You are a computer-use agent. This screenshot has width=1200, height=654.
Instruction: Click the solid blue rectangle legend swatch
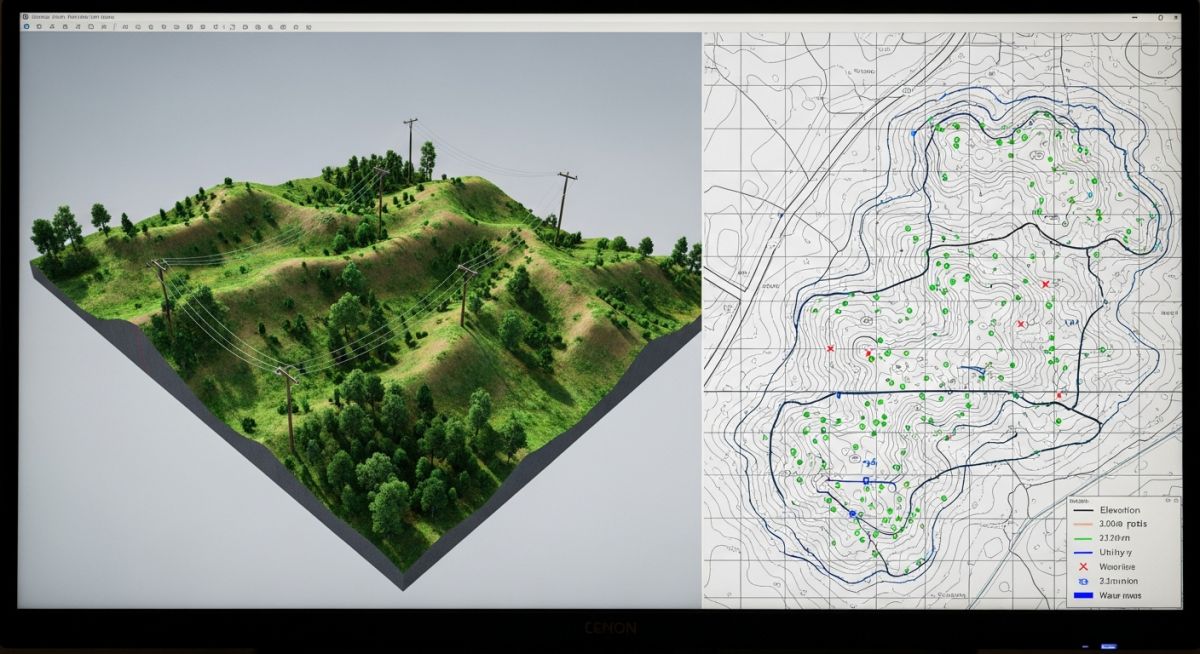(1083, 595)
